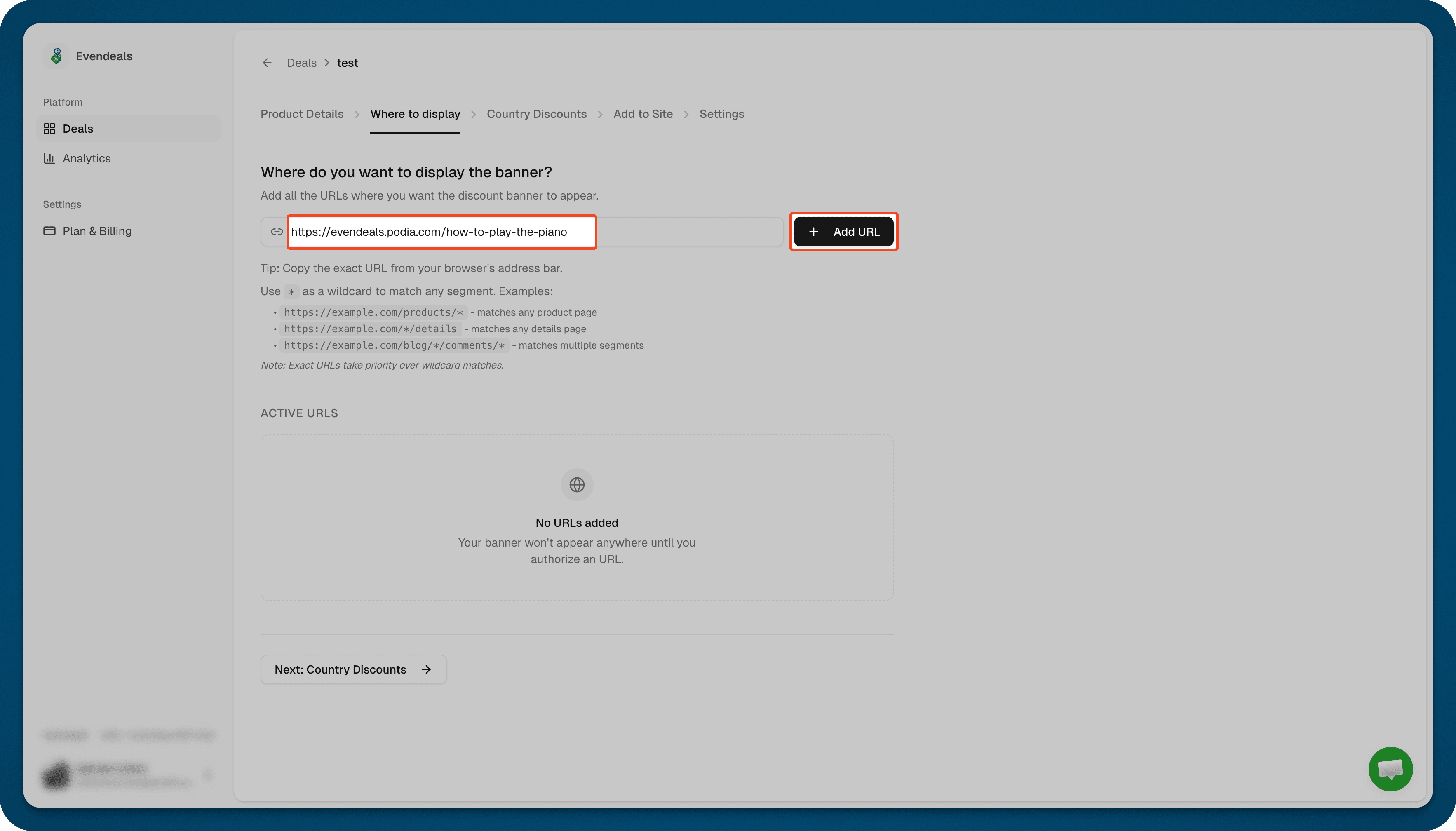Open the Add to Site step
Screen dimensions: 1456x831
(x=643, y=114)
